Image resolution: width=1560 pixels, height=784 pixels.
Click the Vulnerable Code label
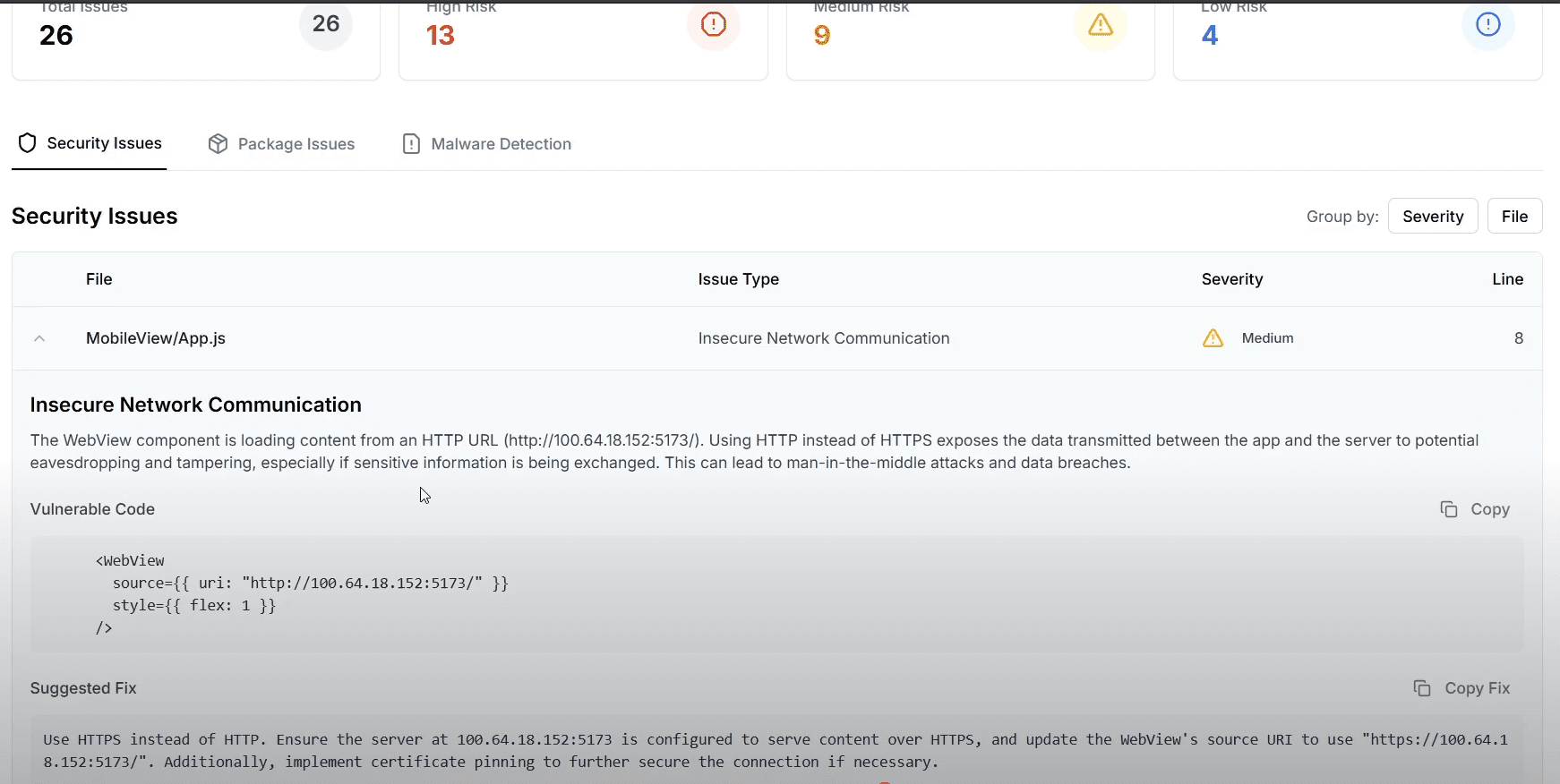pos(93,509)
